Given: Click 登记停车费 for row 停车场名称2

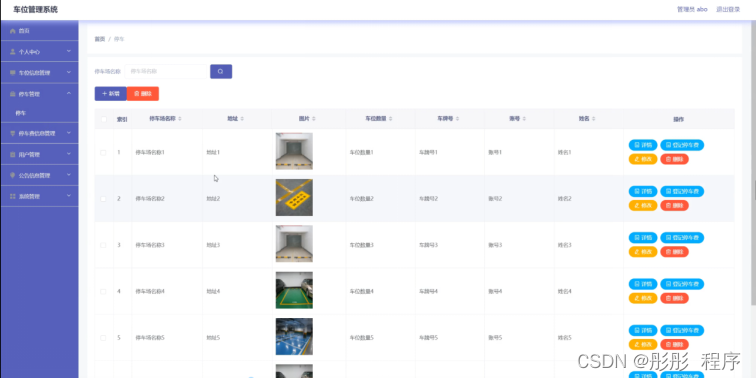Looking at the screenshot, I should pyautogui.click(x=682, y=191).
